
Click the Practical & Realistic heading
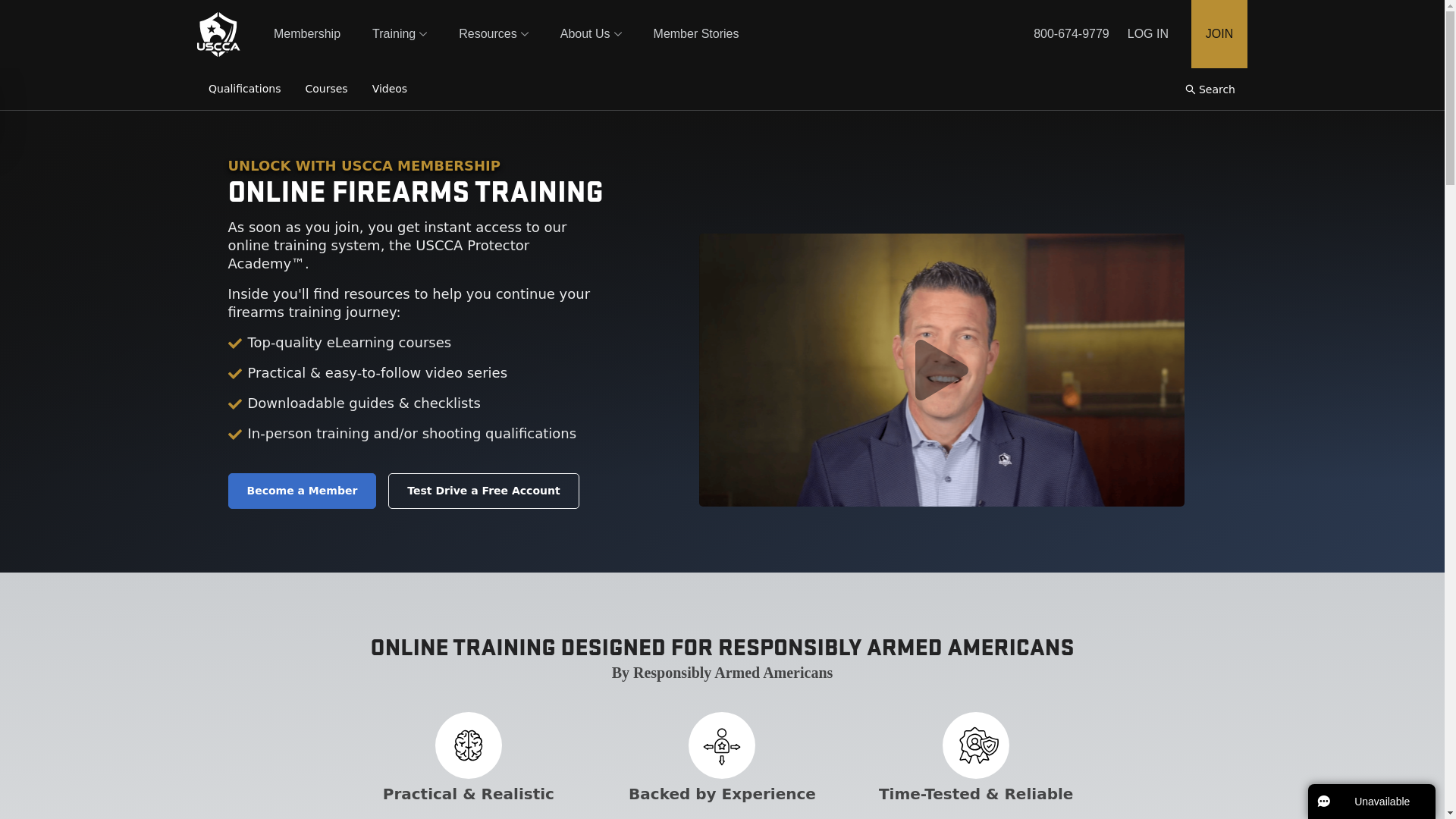[468, 794]
